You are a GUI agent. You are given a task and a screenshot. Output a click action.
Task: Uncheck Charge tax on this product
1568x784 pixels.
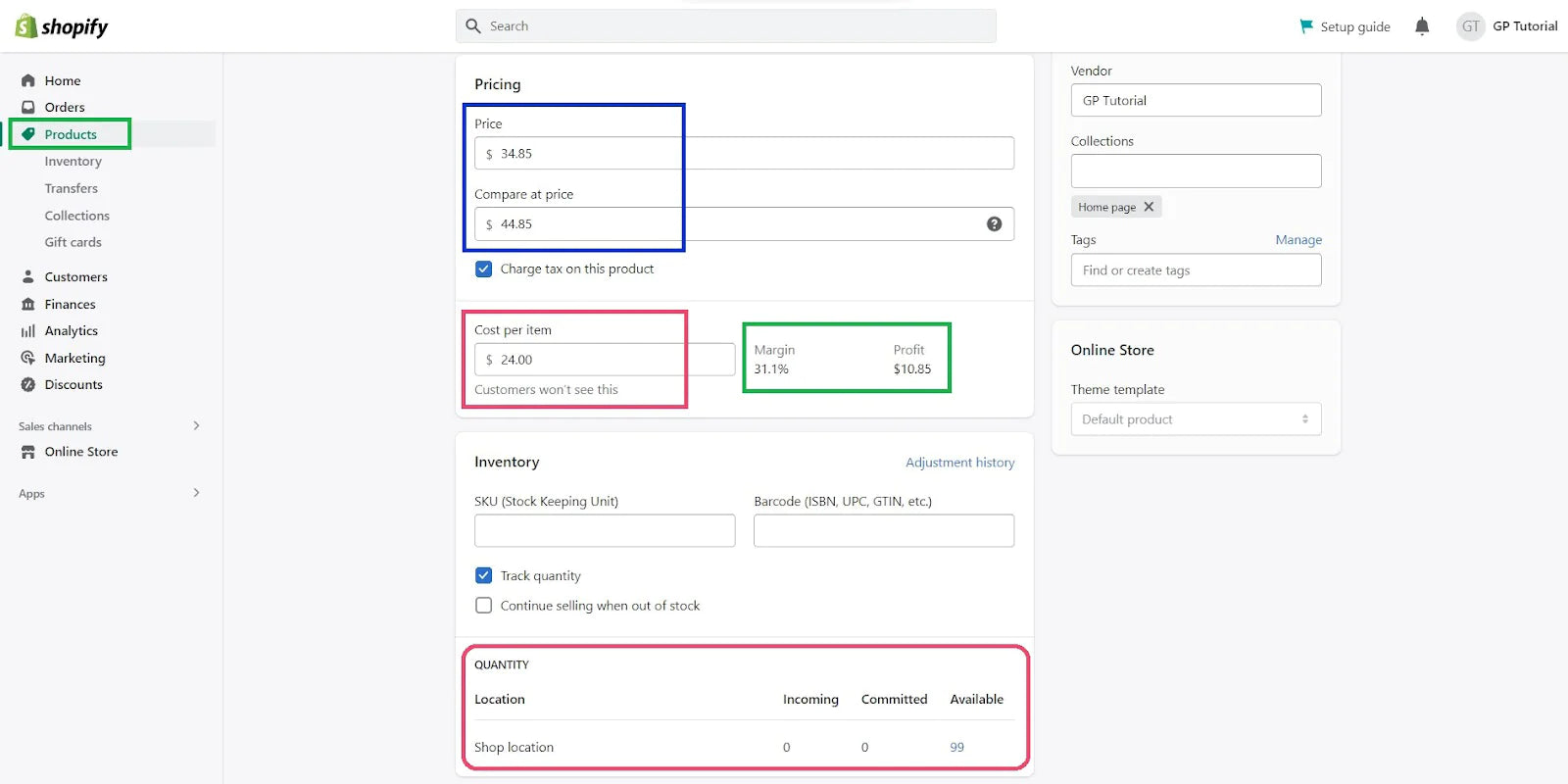(484, 269)
